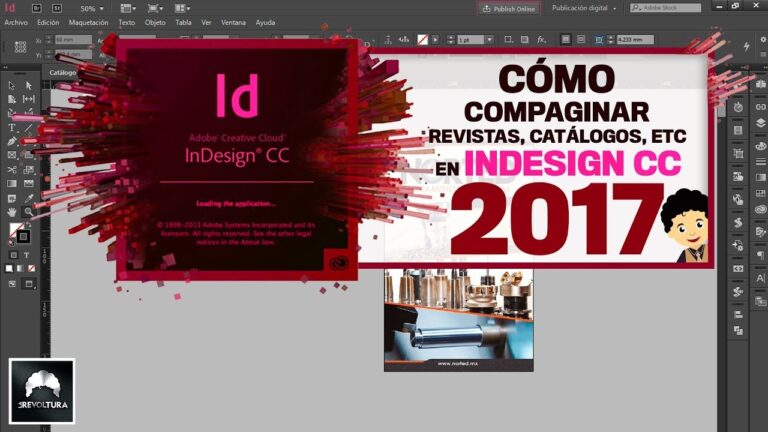Open the Objeto menu
This screenshot has height=432, width=768.
click(155, 23)
